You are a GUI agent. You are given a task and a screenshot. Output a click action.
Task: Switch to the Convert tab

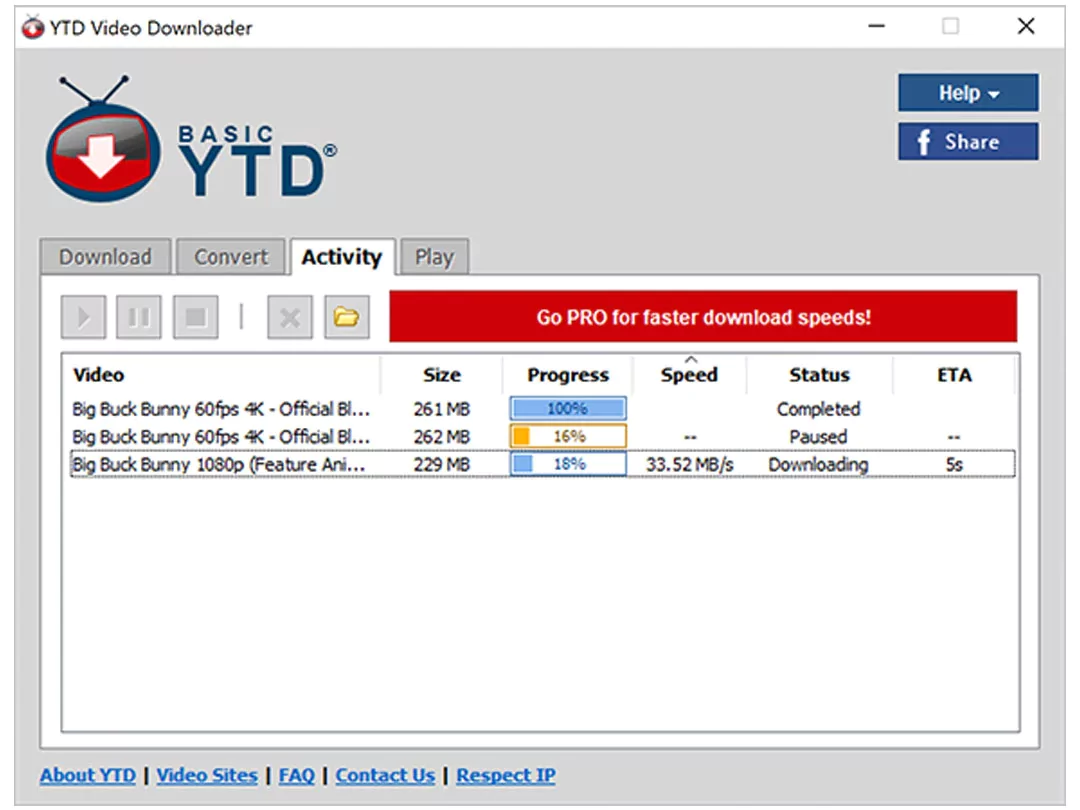coord(230,256)
